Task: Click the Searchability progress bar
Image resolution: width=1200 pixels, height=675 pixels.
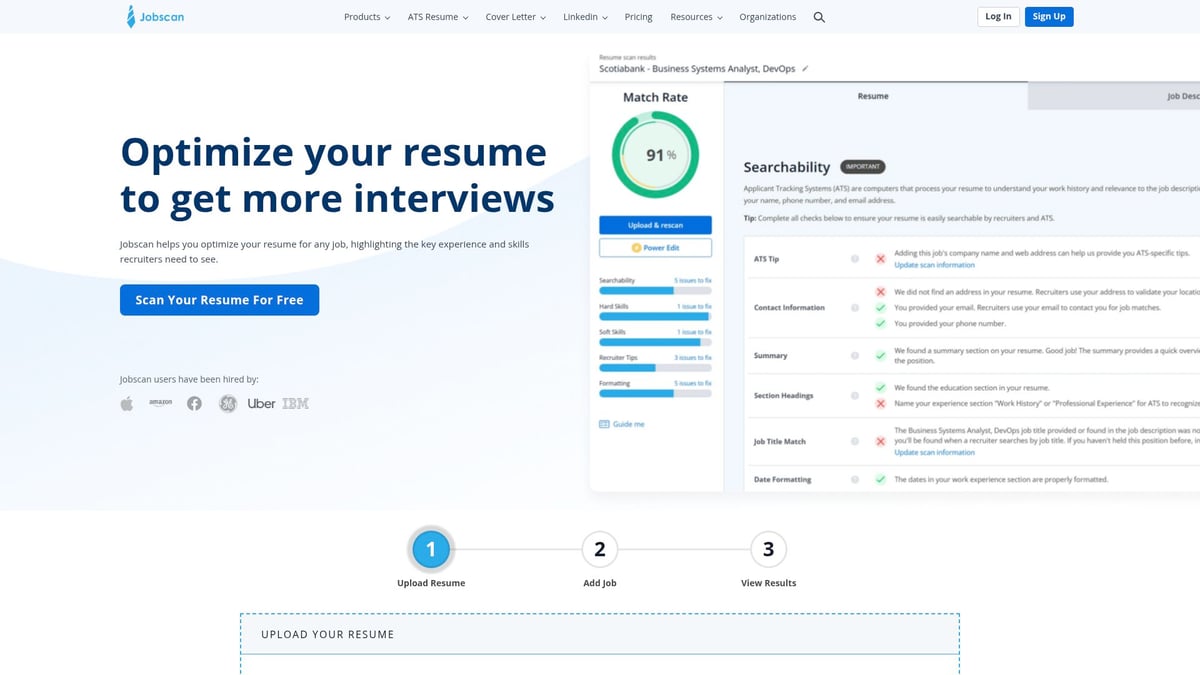Action: pos(655,290)
